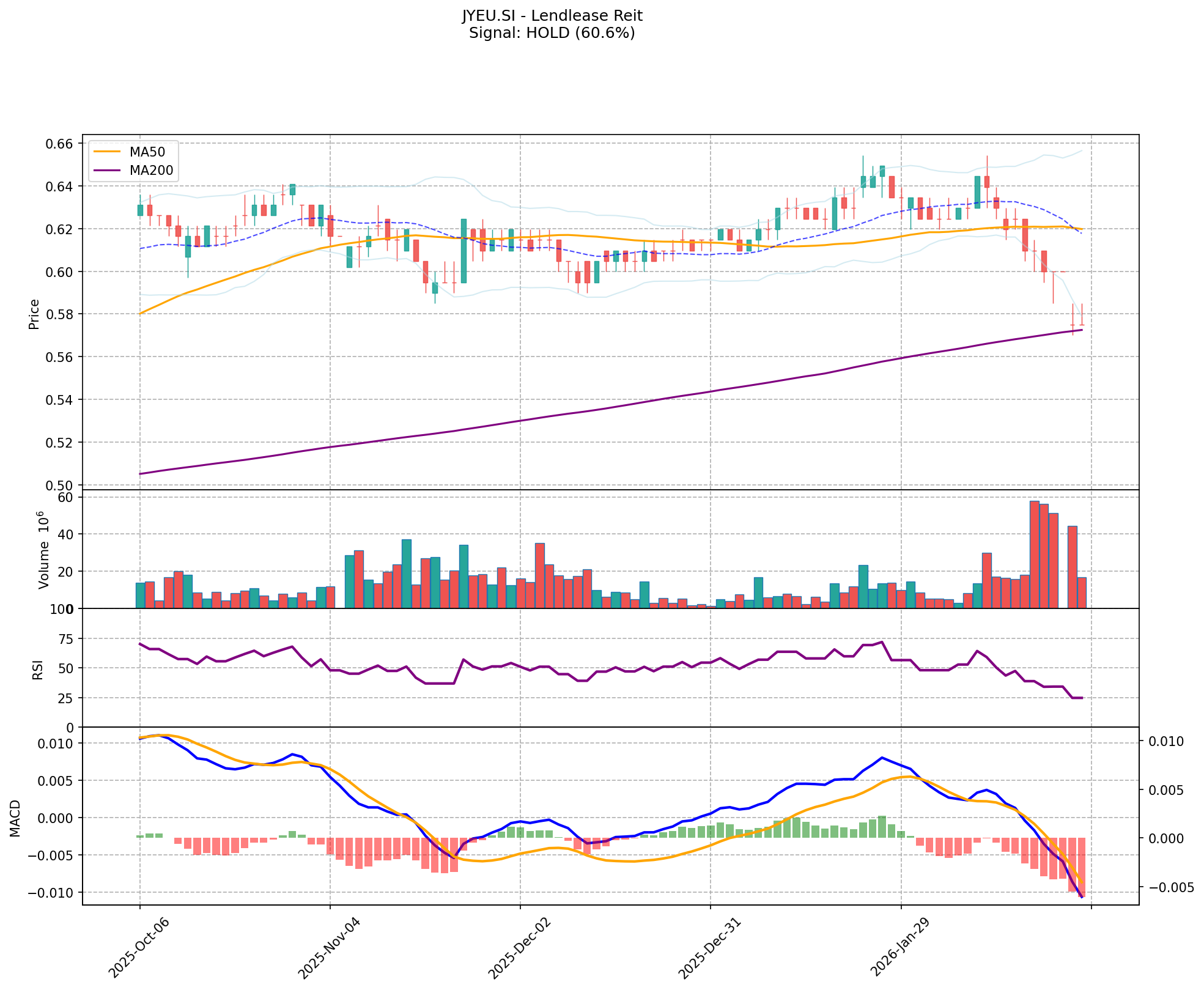Screen dimensions: 1204x990
Task: Click the MA200 legend entry
Action: pos(150,171)
